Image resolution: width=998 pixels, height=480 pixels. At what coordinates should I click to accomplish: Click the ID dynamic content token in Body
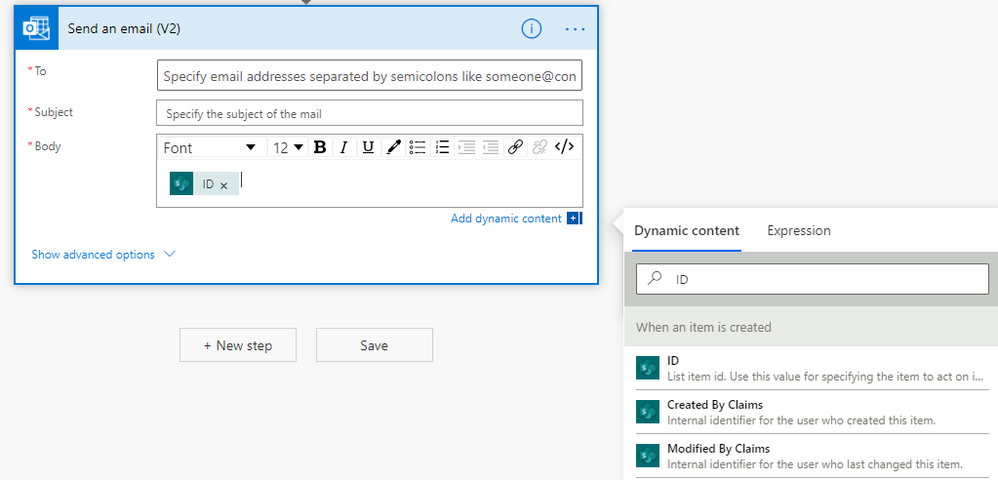204,183
